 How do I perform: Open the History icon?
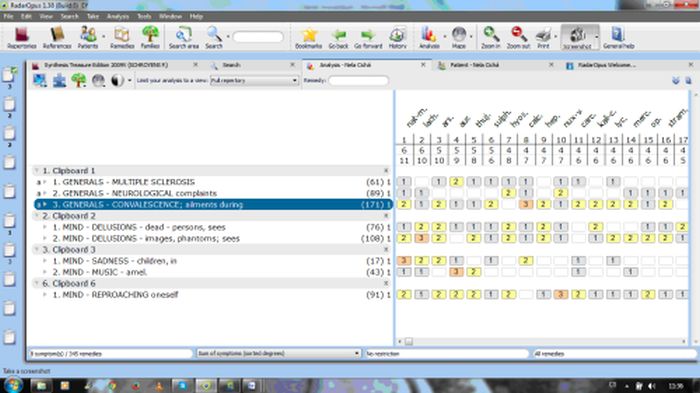(397, 38)
